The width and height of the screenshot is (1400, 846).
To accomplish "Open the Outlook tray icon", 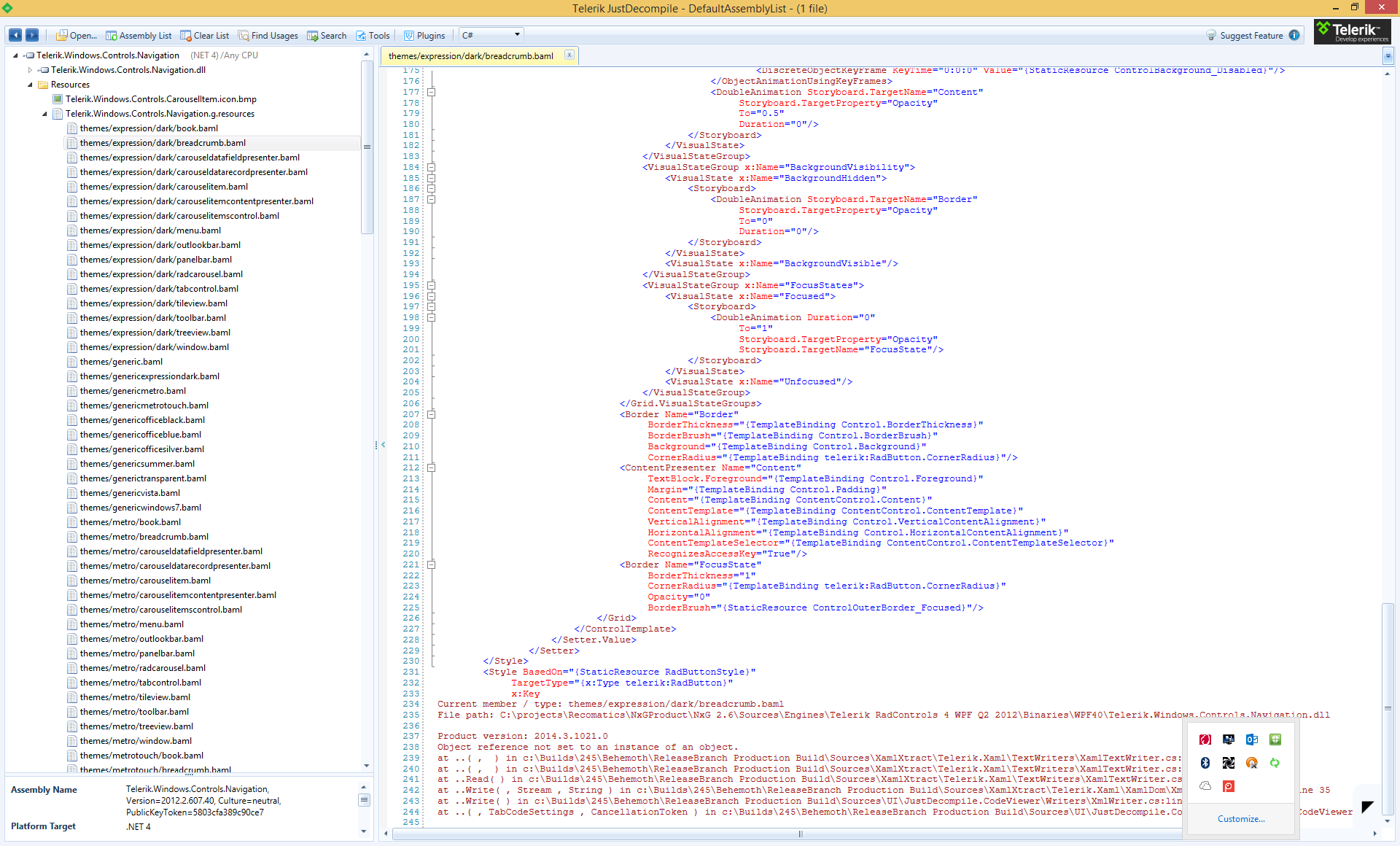I will 1251,740.
